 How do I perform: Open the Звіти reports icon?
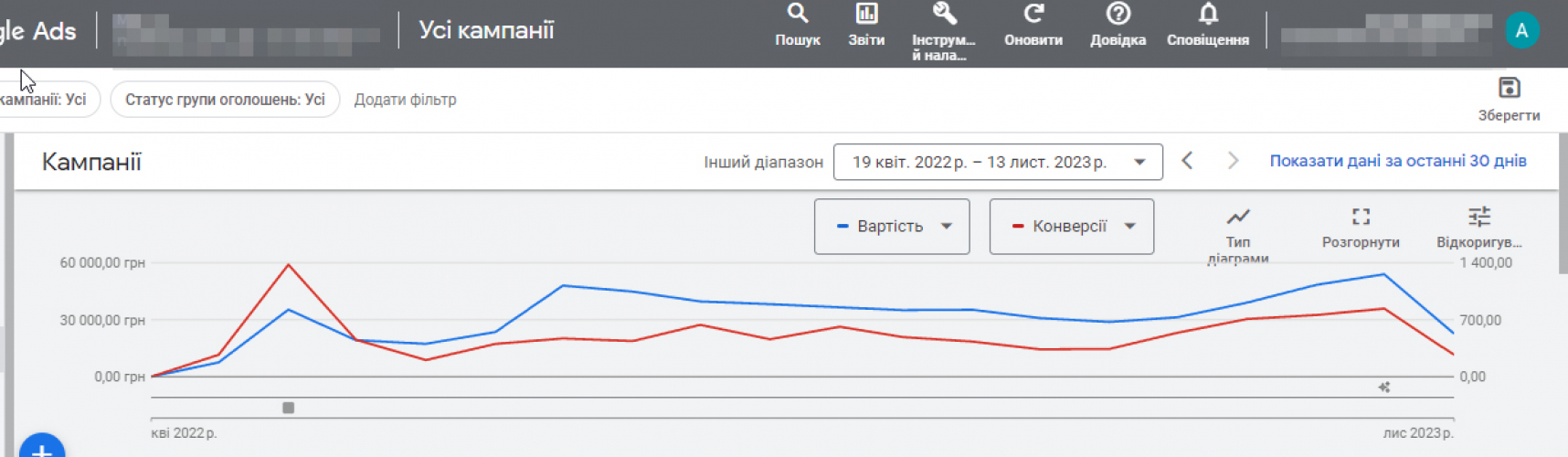pyautogui.click(x=866, y=15)
